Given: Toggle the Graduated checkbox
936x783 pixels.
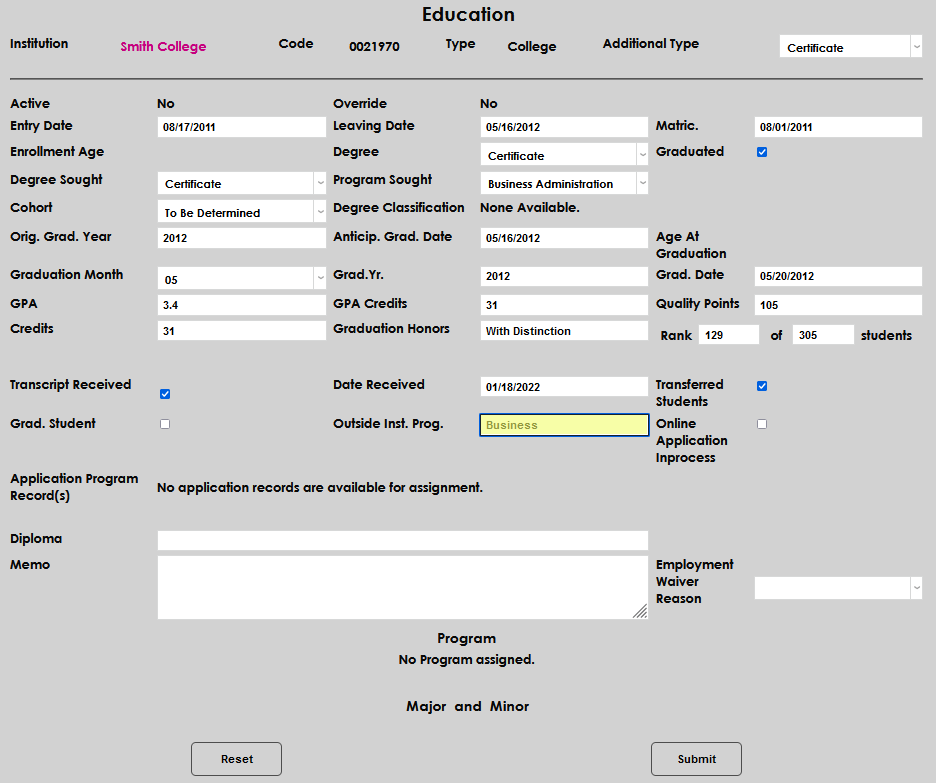Looking at the screenshot, I should click(762, 152).
